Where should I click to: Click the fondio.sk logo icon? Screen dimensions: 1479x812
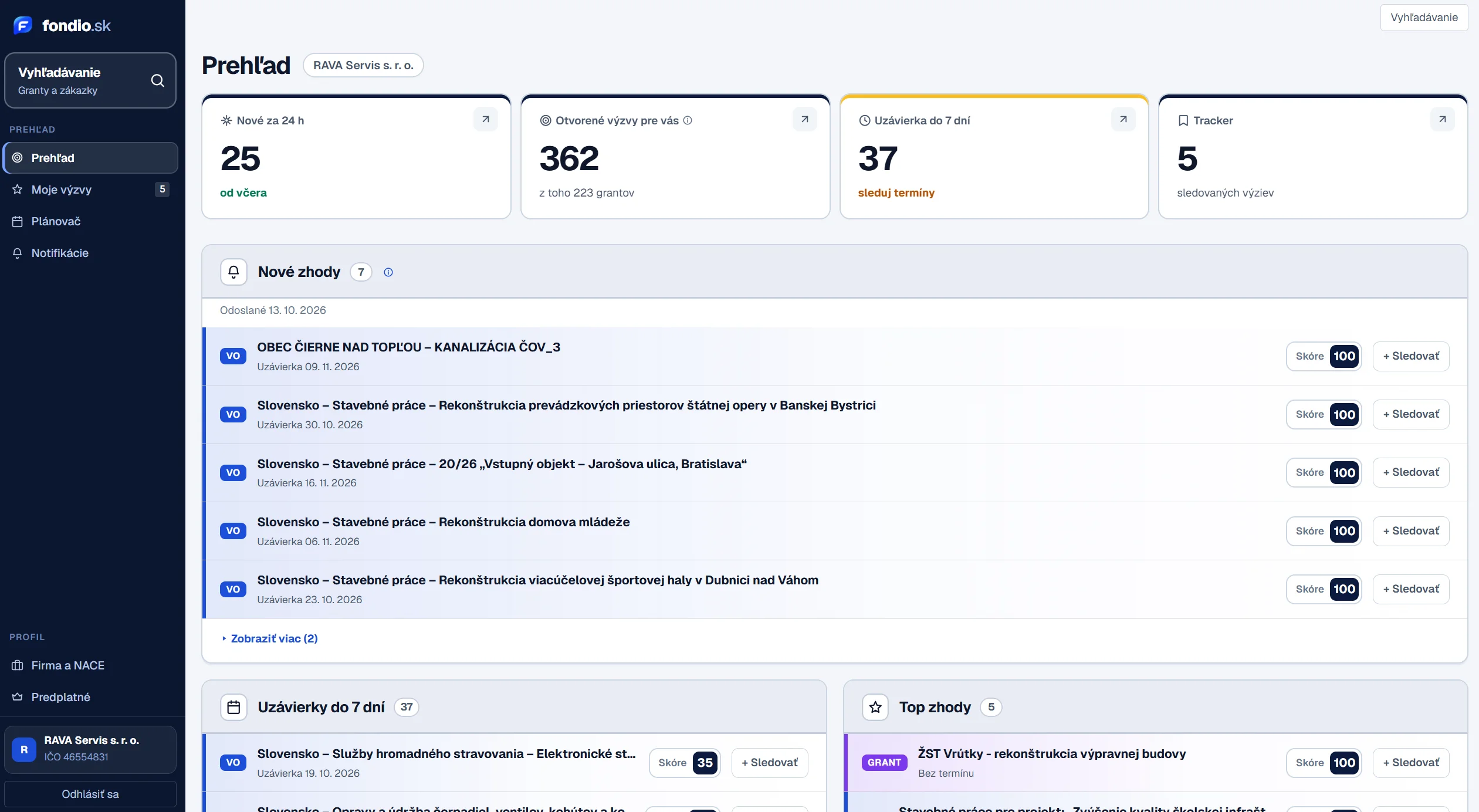coord(23,25)
